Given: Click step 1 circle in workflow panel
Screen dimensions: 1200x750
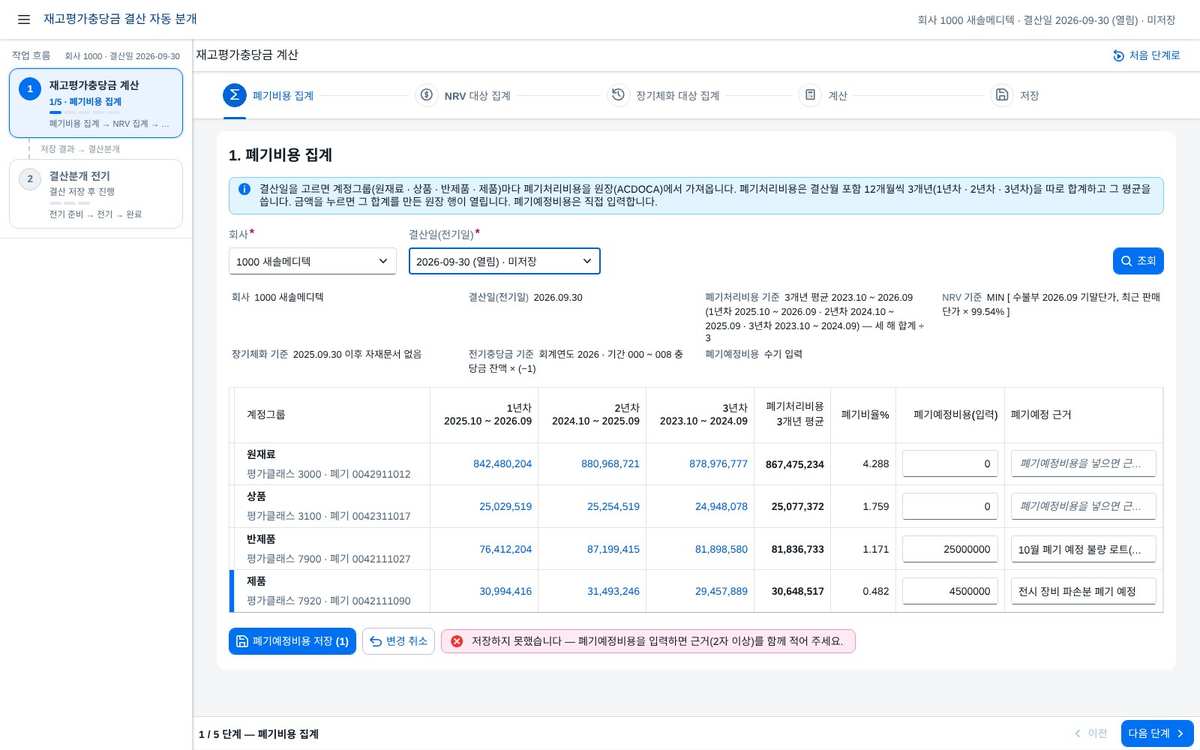Looking at the screenshot, I should (x=30, y=89).
